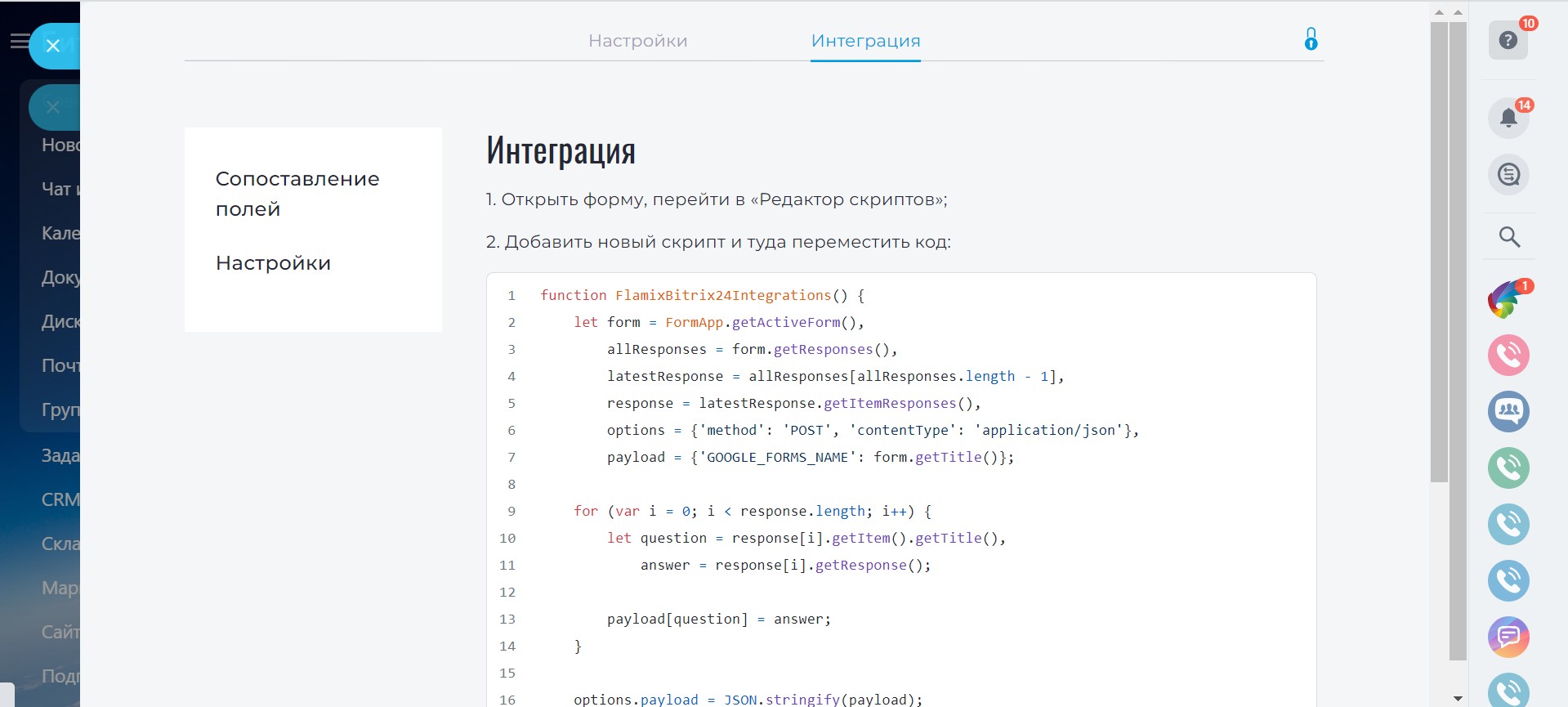Viewport: 1568px width, 707px height.
Task: Go to CRM in the left menu
Action: [x=60, y=499]
